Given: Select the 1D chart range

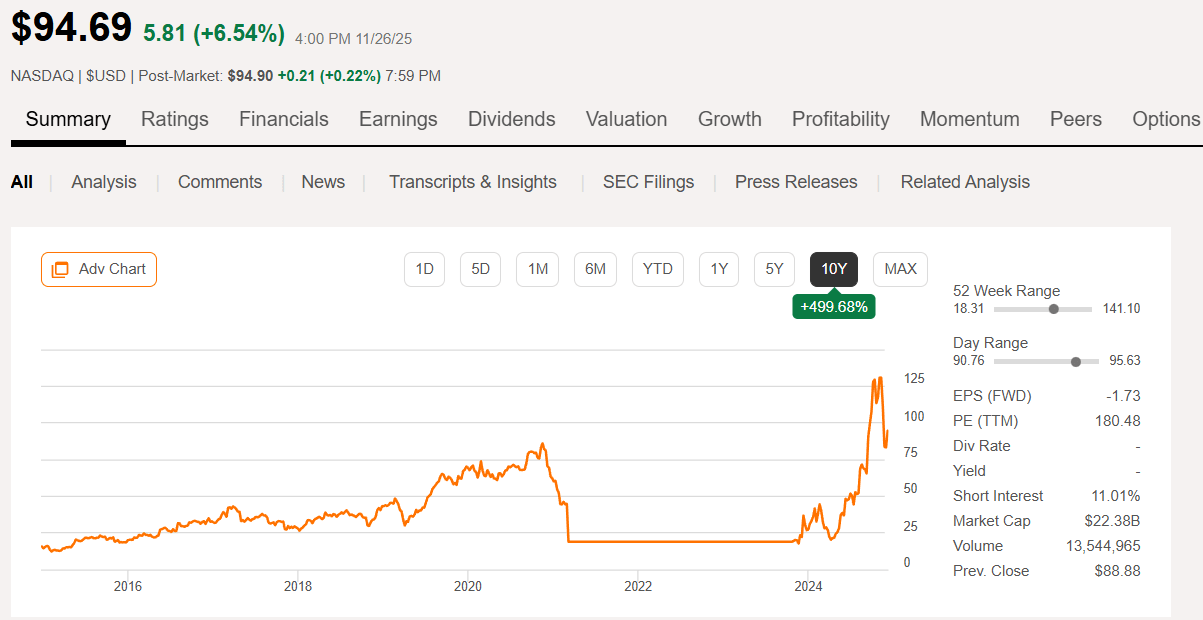Looking at the screenshot, I should [x=424, y=269].
